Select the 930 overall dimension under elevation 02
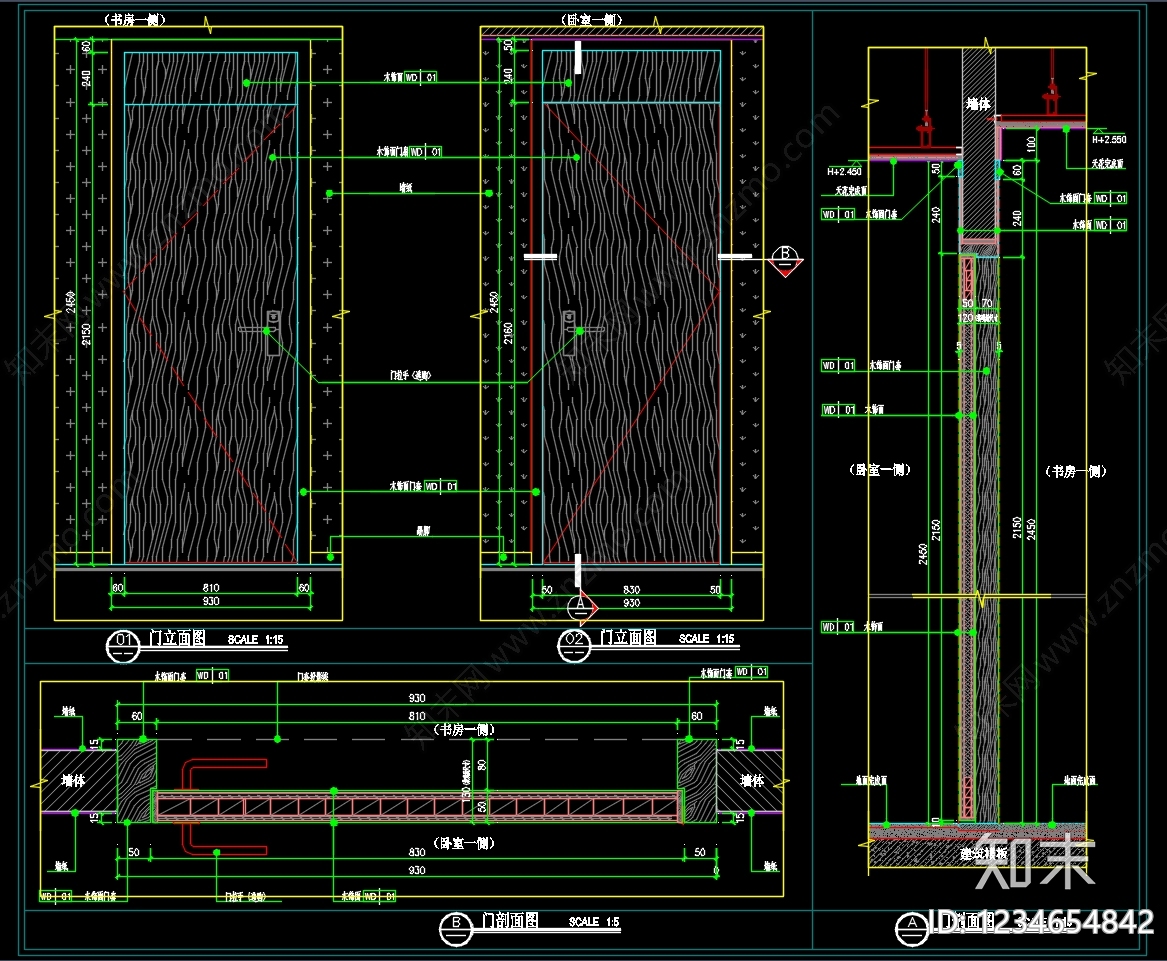The width and height of the screenshot is (1167, 961). (x=631, y=603)
